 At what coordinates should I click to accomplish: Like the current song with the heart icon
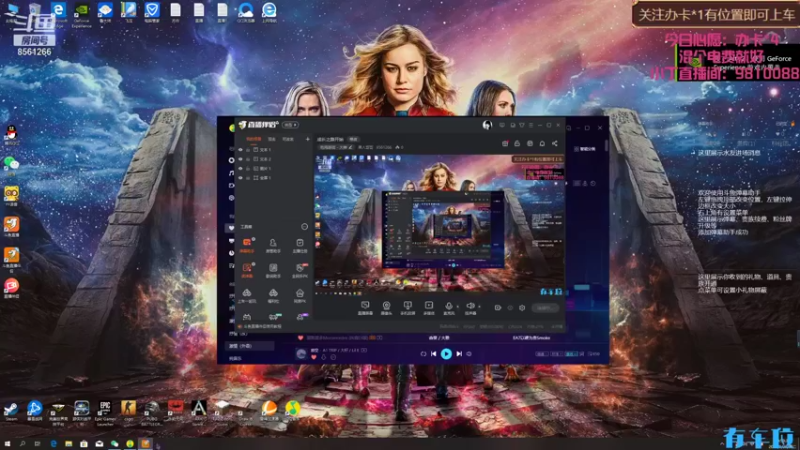(x=314, y=357)
